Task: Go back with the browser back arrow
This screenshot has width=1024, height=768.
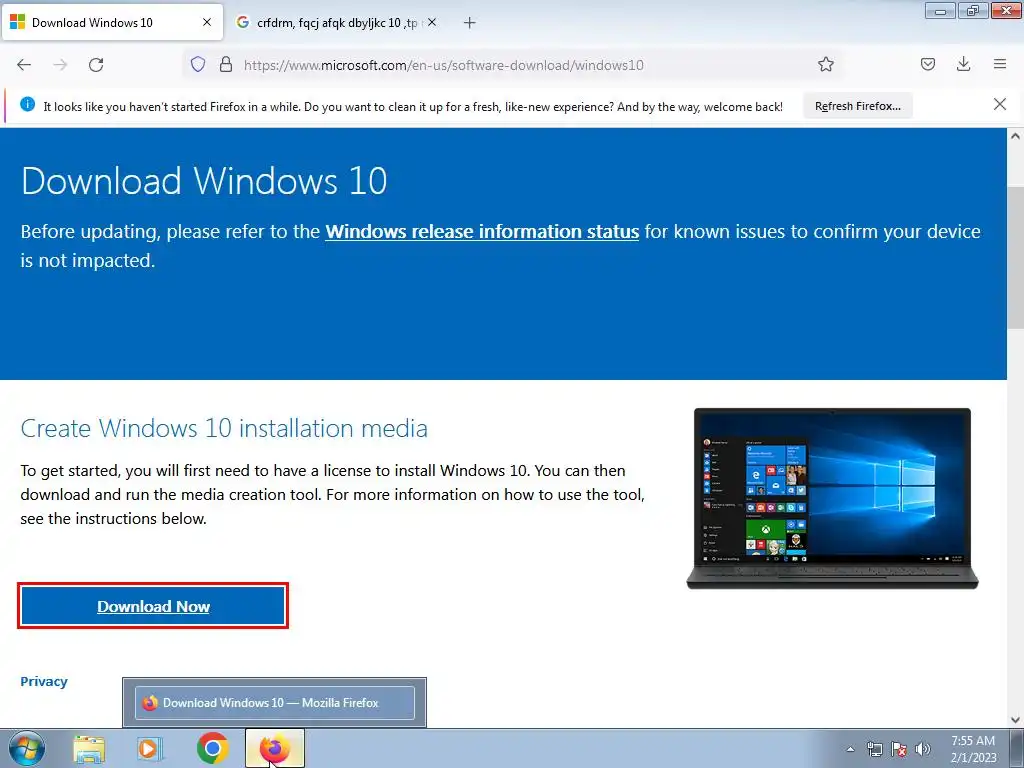Action: (24, 65)
